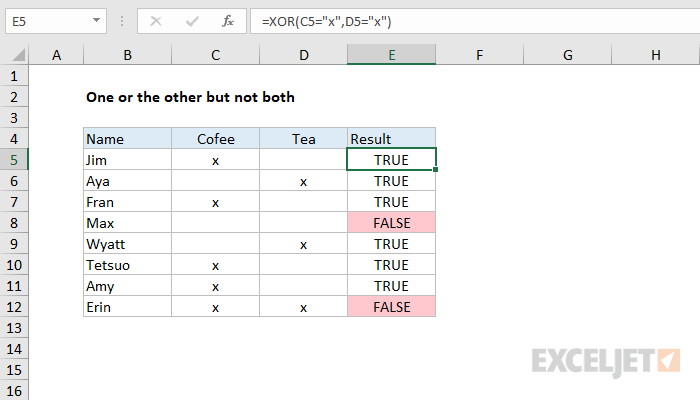Open the Insert Function fx button
Image resolution: width=700 pixels, height=400 pixels.
[x=228, y=21]
